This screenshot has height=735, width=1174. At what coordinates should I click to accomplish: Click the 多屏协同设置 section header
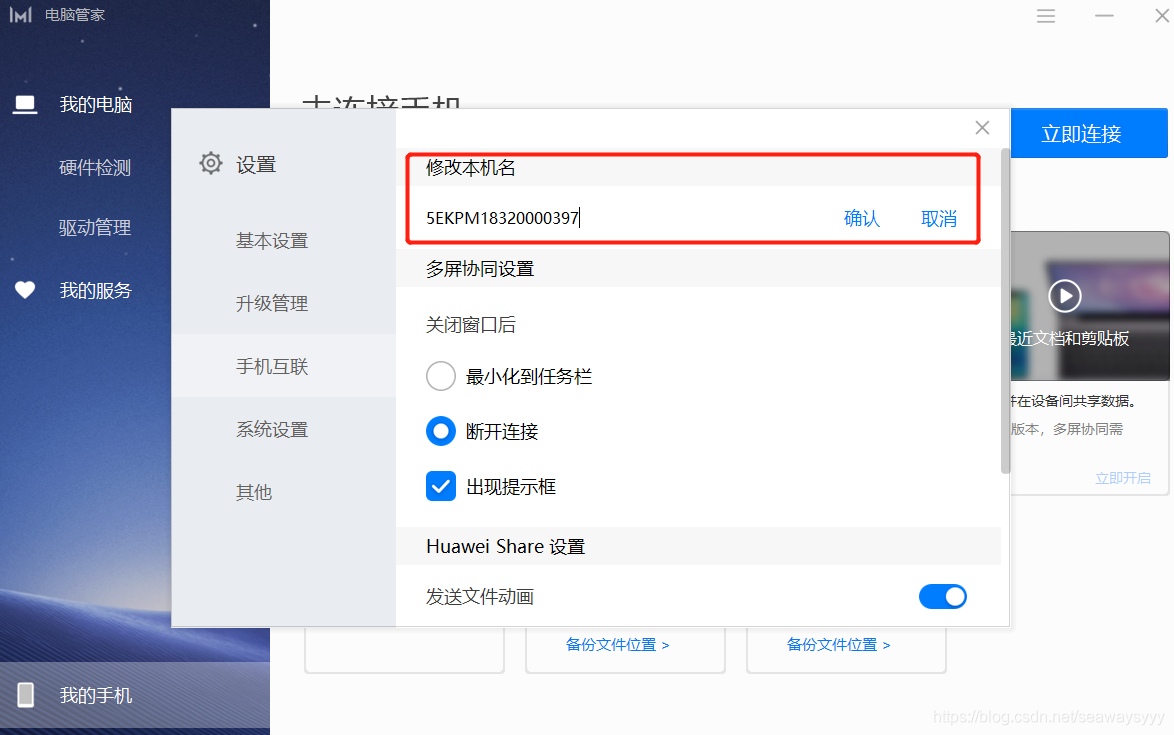(699, 269)
